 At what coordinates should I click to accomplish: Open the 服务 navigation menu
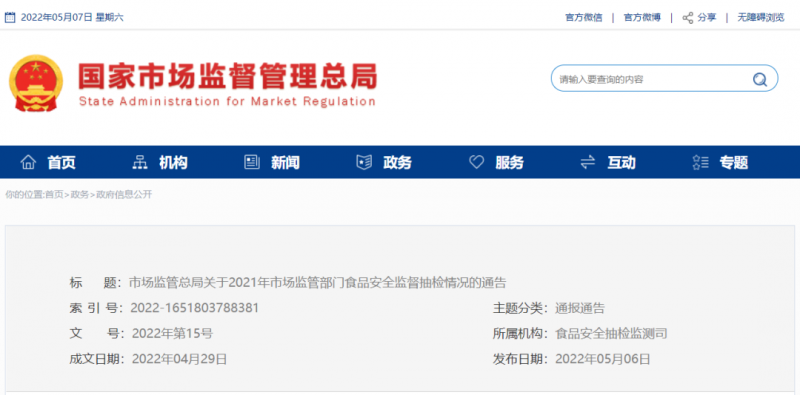(509, 163)
